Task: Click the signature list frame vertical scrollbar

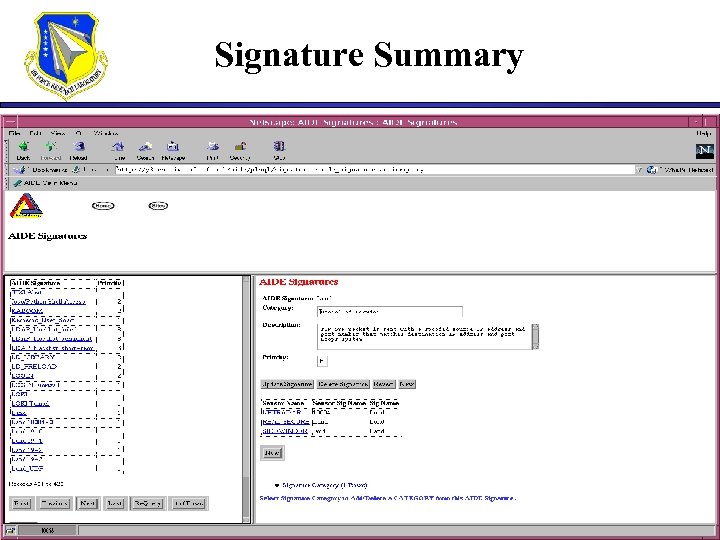Action: point(247,399)
